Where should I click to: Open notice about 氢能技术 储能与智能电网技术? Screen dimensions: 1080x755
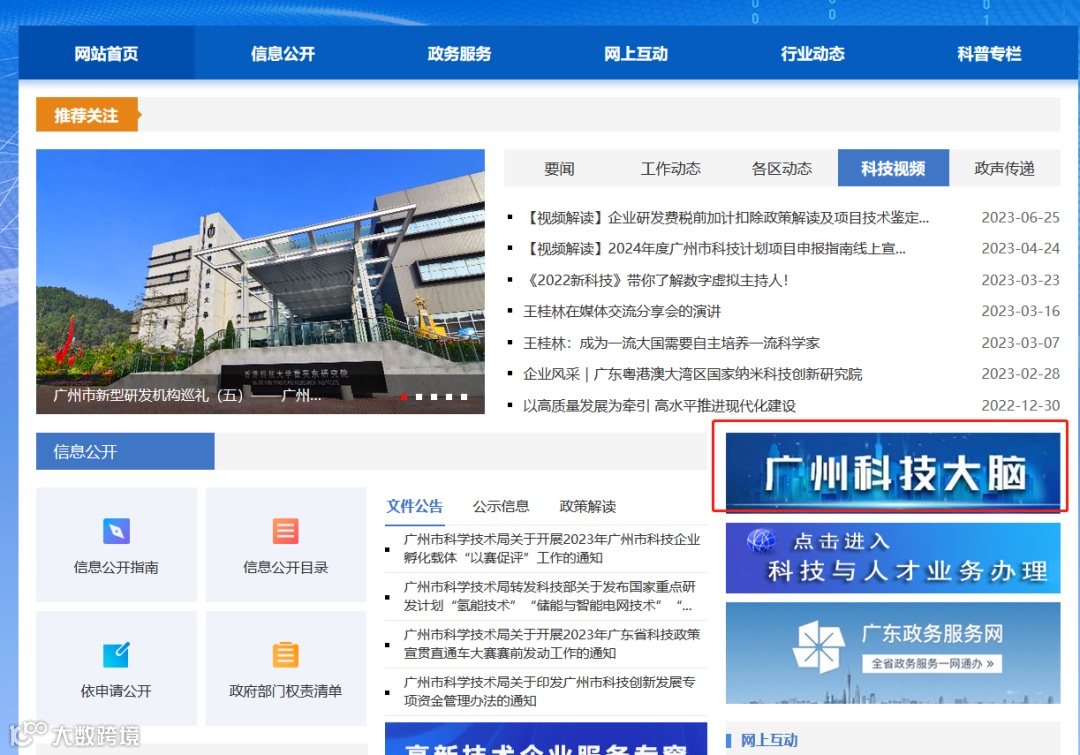click(x=549, y=596)
